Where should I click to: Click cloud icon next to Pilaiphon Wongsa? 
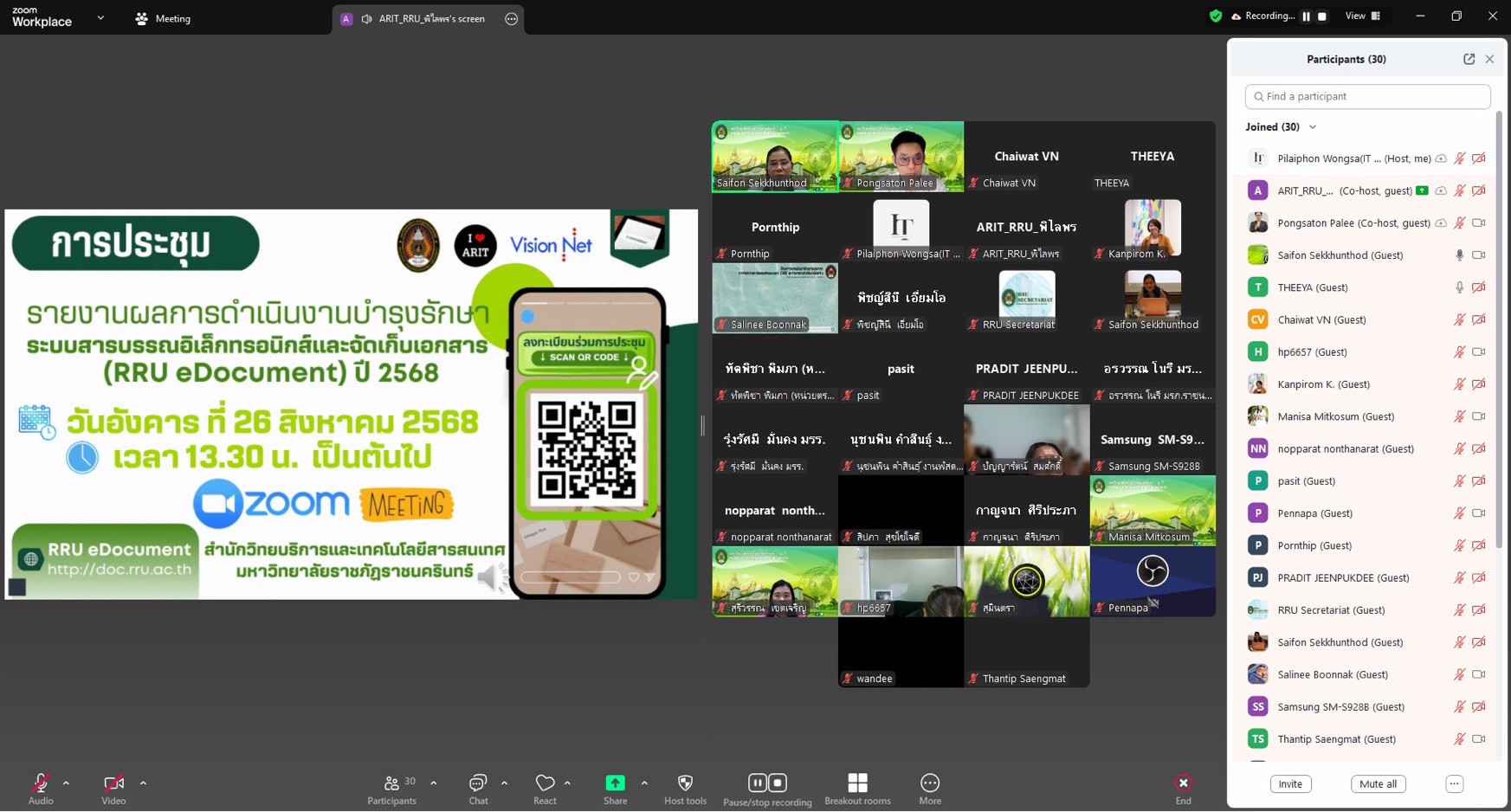pos(1441,158)
